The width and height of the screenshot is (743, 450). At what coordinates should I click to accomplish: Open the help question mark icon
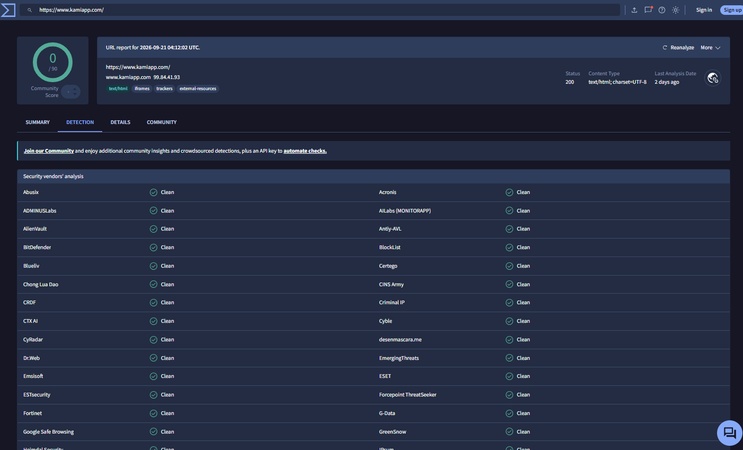(661, 10)
